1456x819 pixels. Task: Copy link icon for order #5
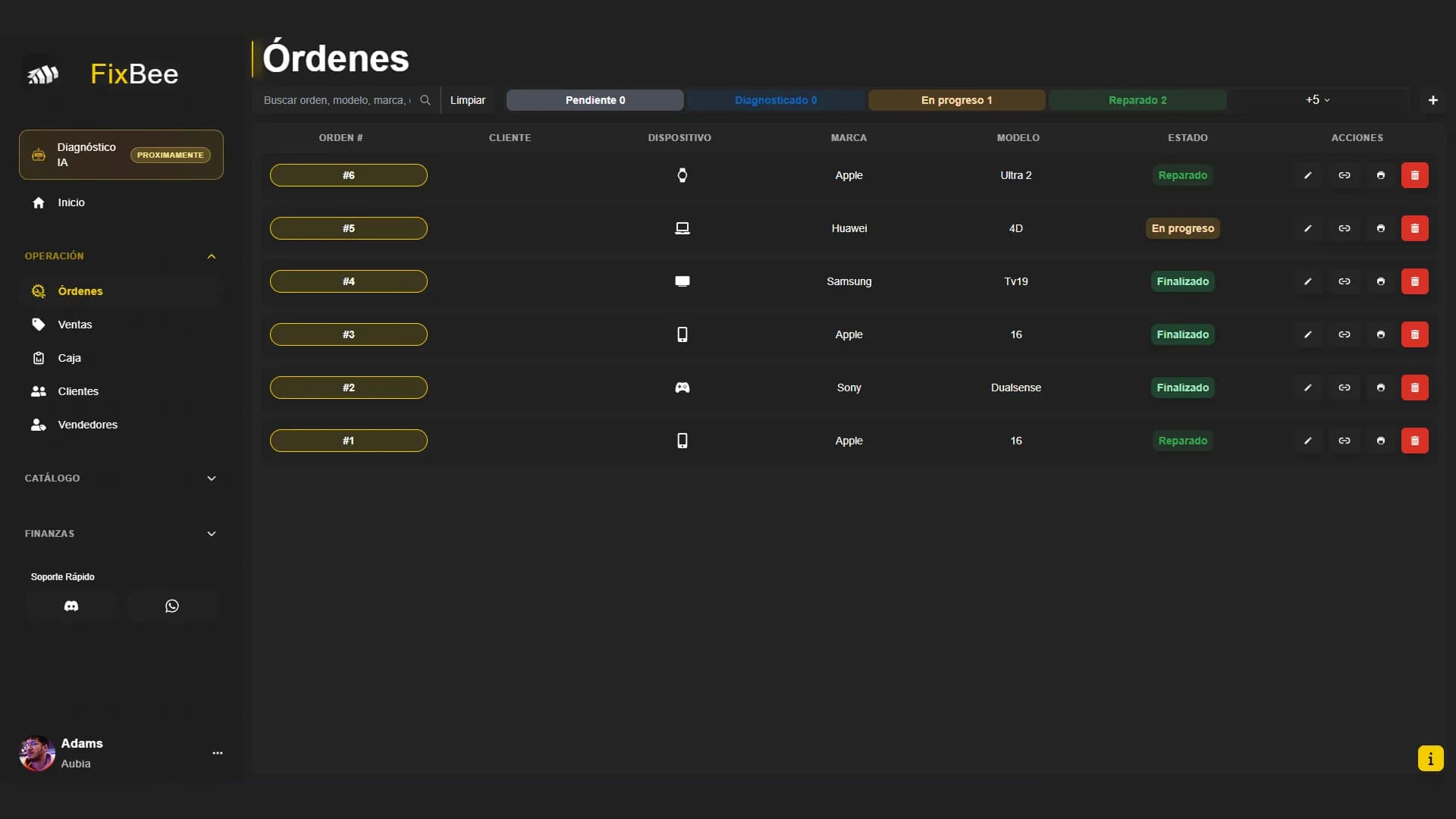coord(1344,228)
